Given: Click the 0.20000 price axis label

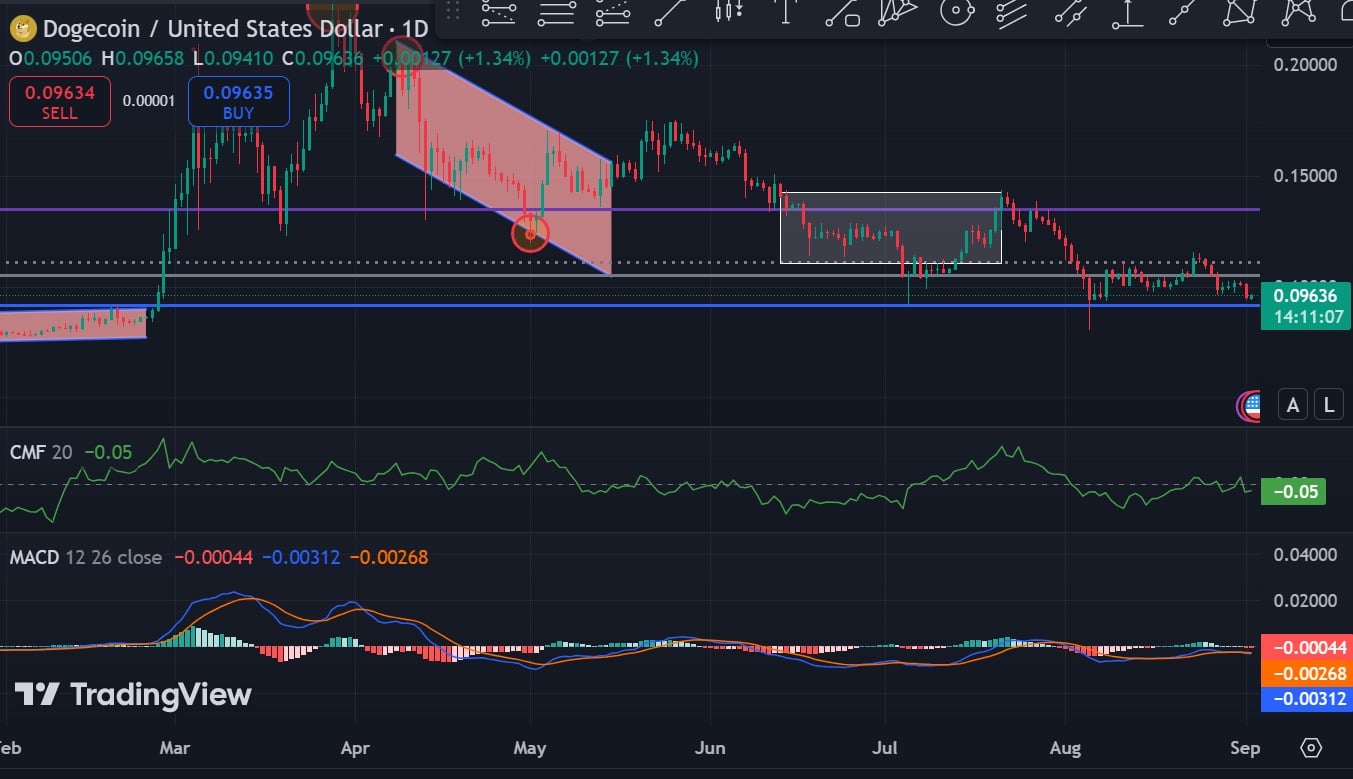Looking at the screenshot, I should 1307,65.
